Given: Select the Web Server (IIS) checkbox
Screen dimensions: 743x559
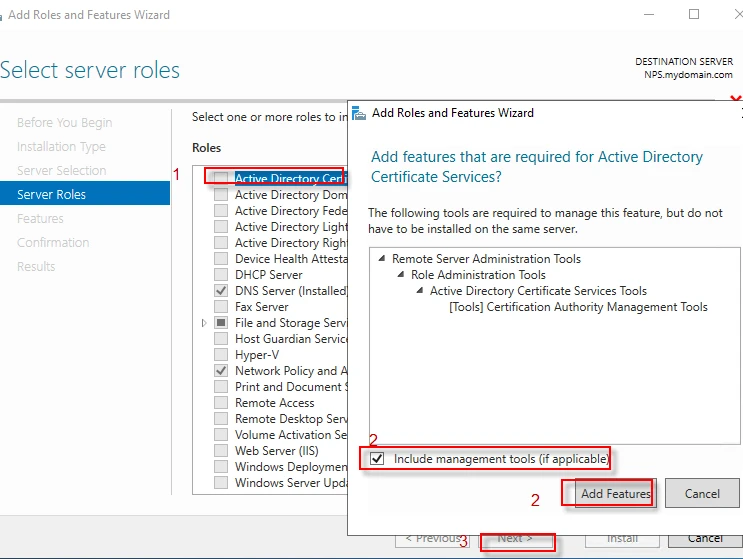Looking at the screenshot, I should [221, 451].
